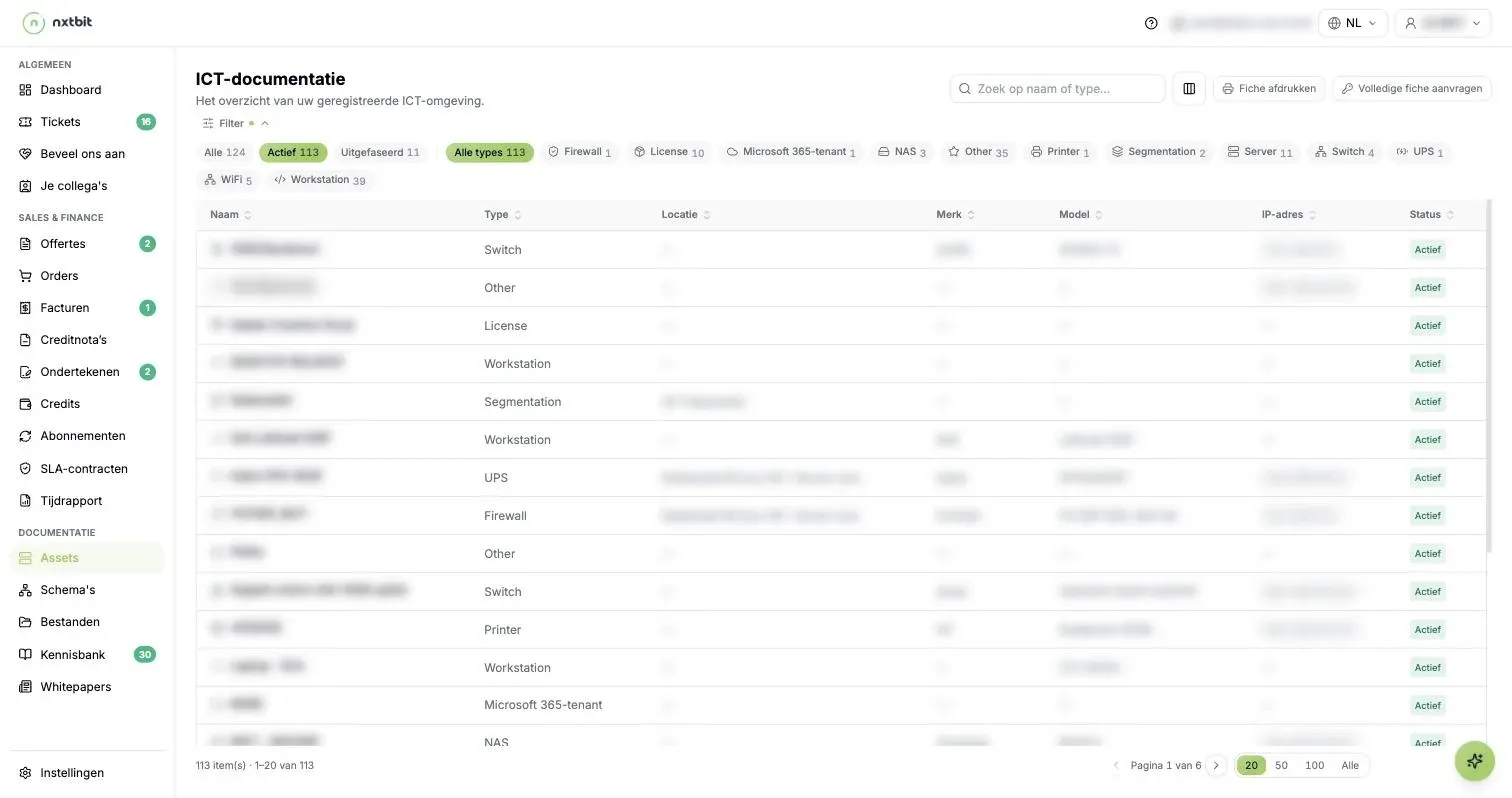Click the Creditnota's icon
1512x798 pixels.
26,340
